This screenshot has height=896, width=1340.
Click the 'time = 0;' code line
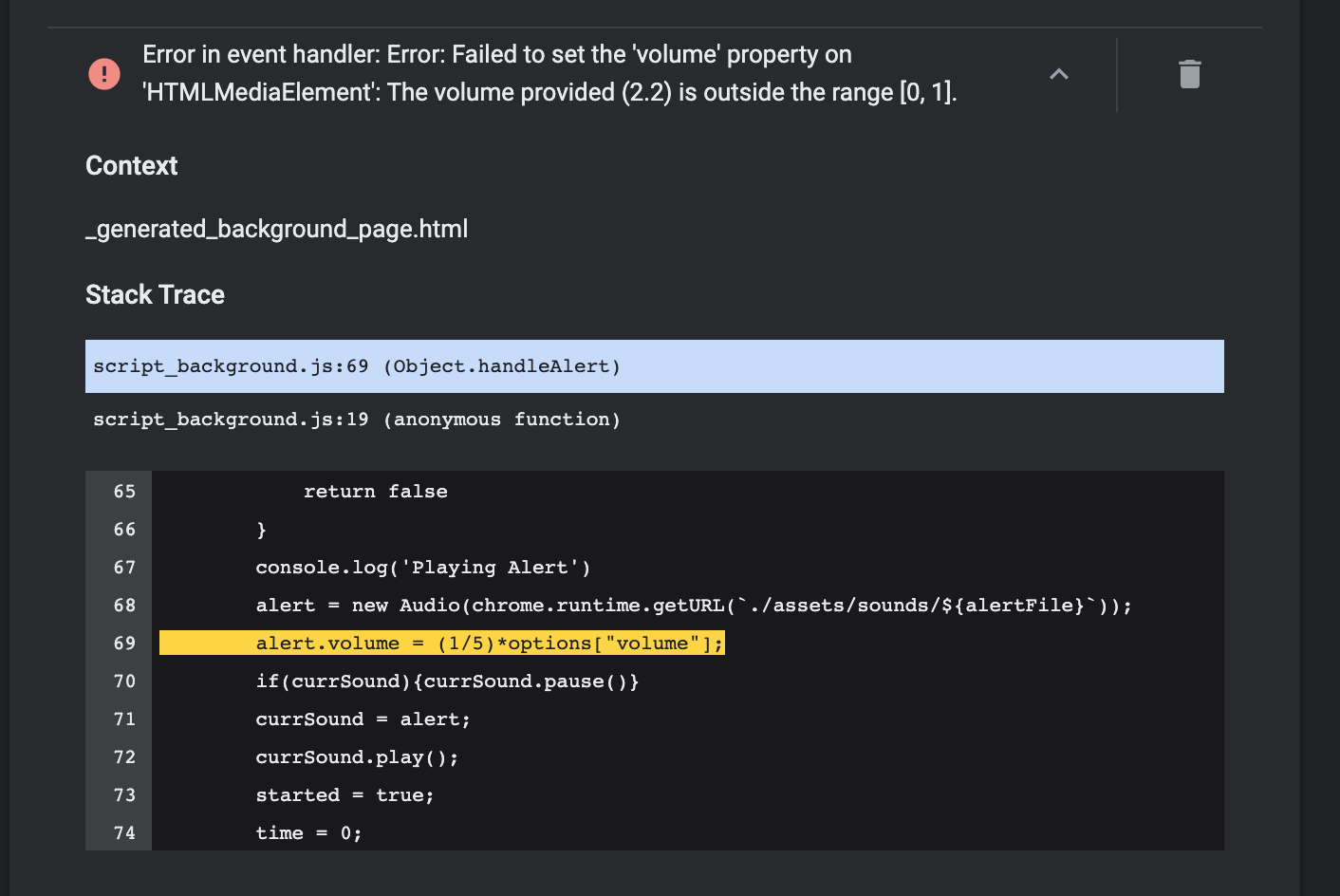coord(308,833)
